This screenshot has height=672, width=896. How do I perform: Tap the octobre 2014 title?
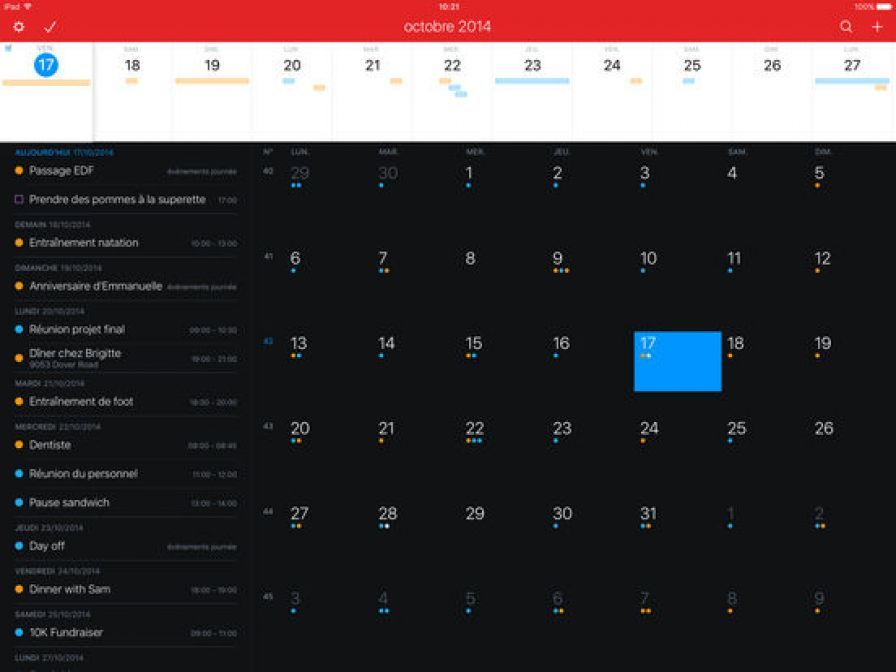pos(447,27)
